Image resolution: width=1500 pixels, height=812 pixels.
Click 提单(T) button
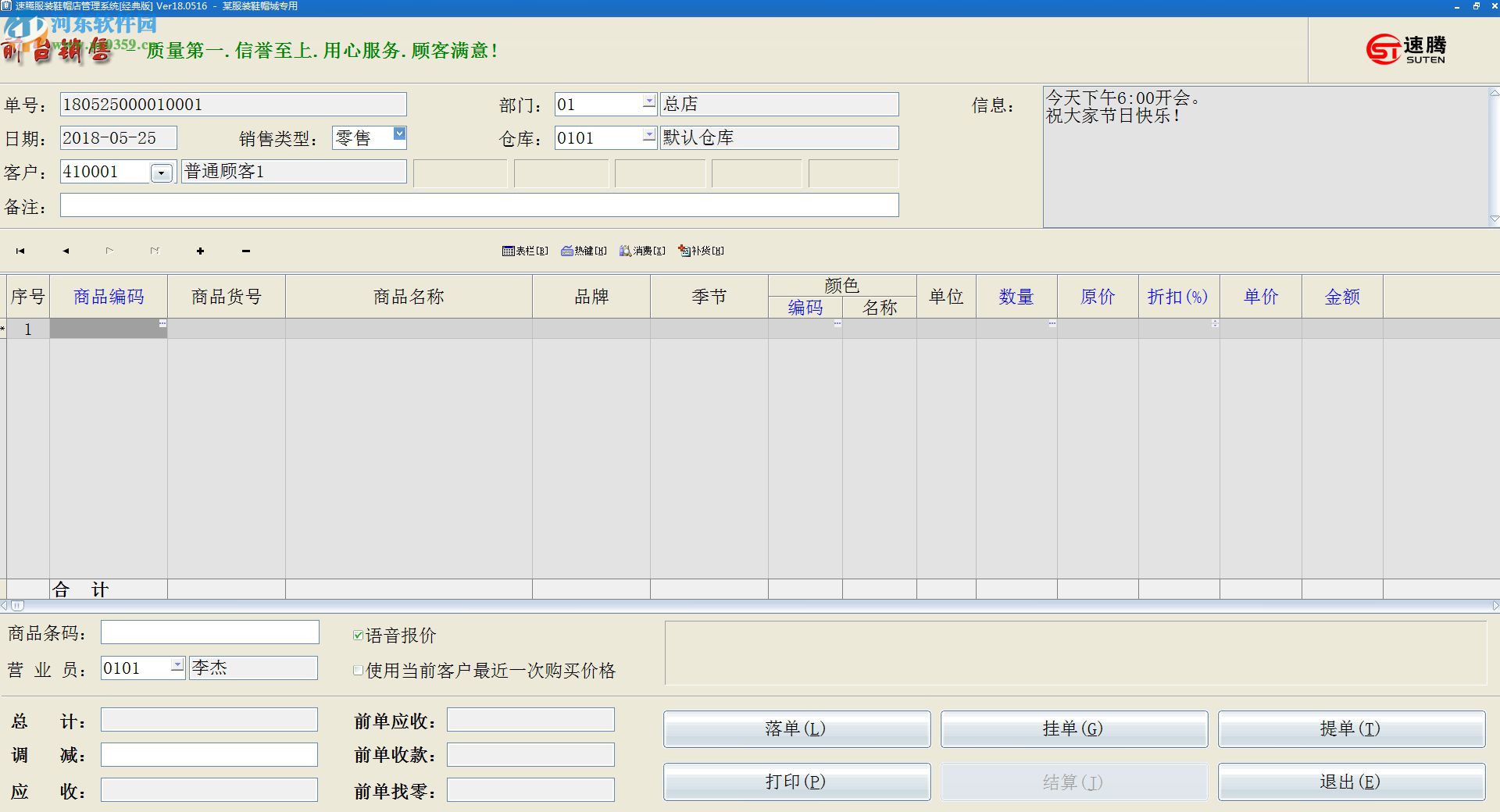(x=1352, y=728)
